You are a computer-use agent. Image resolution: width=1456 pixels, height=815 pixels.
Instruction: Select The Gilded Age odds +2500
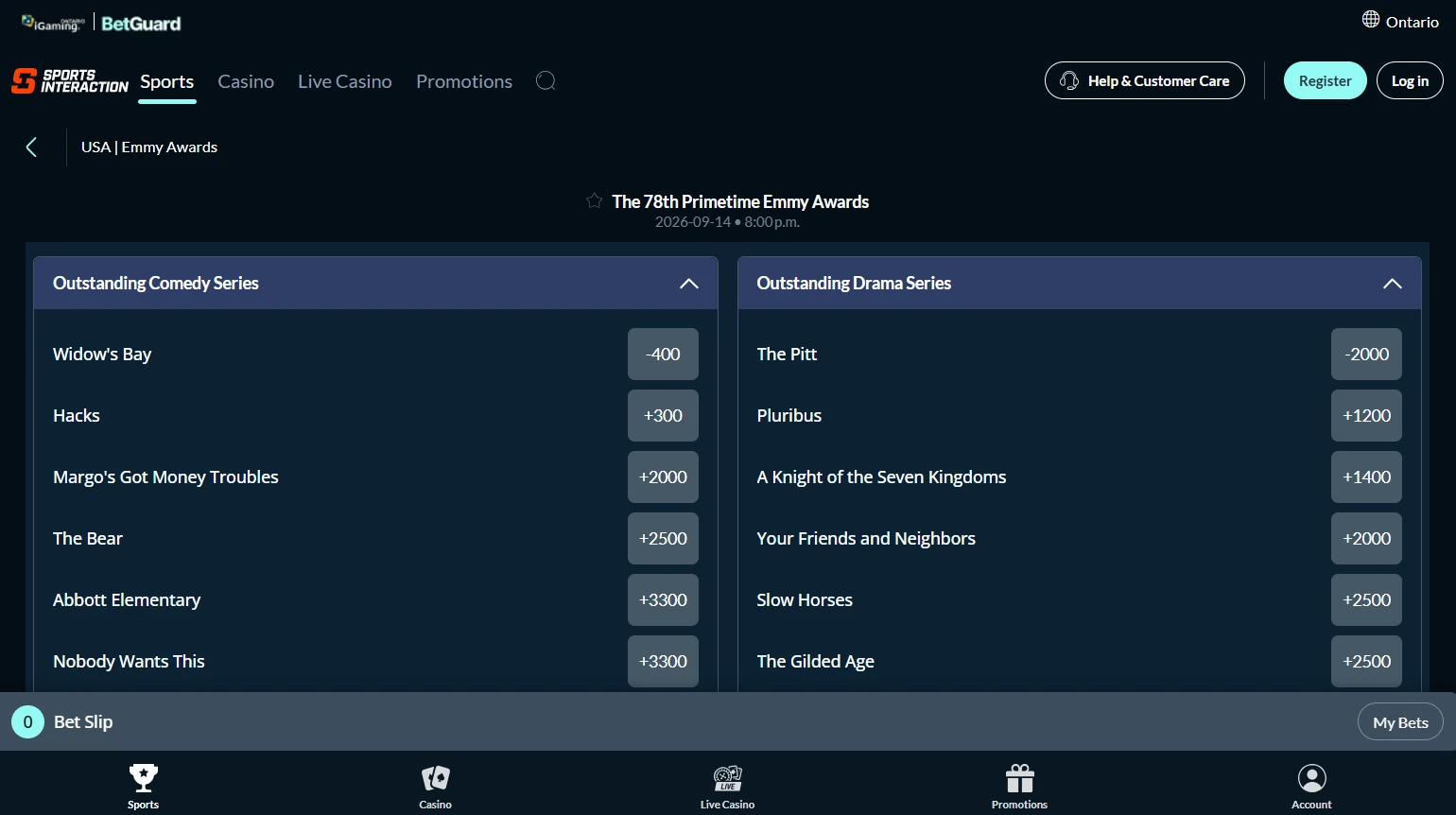pos(1366,661)
